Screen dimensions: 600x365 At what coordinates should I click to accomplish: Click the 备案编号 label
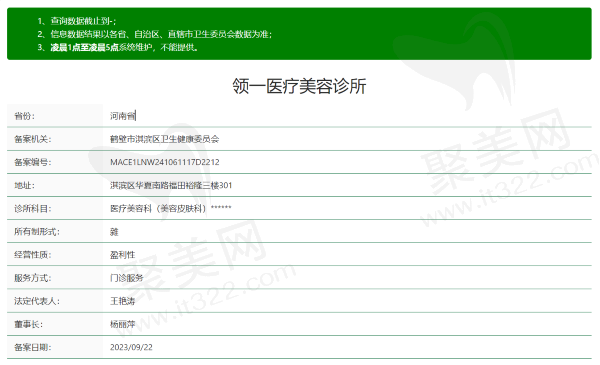[33, 162]
